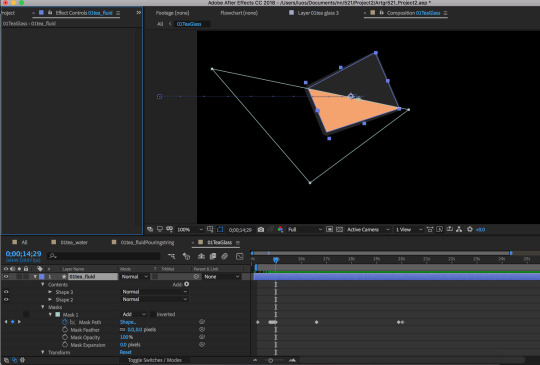Toggle Transfer Controls pane icon at bottom
Screen dimensions: 540x365
pyautogui.click(x=14, y=360)
